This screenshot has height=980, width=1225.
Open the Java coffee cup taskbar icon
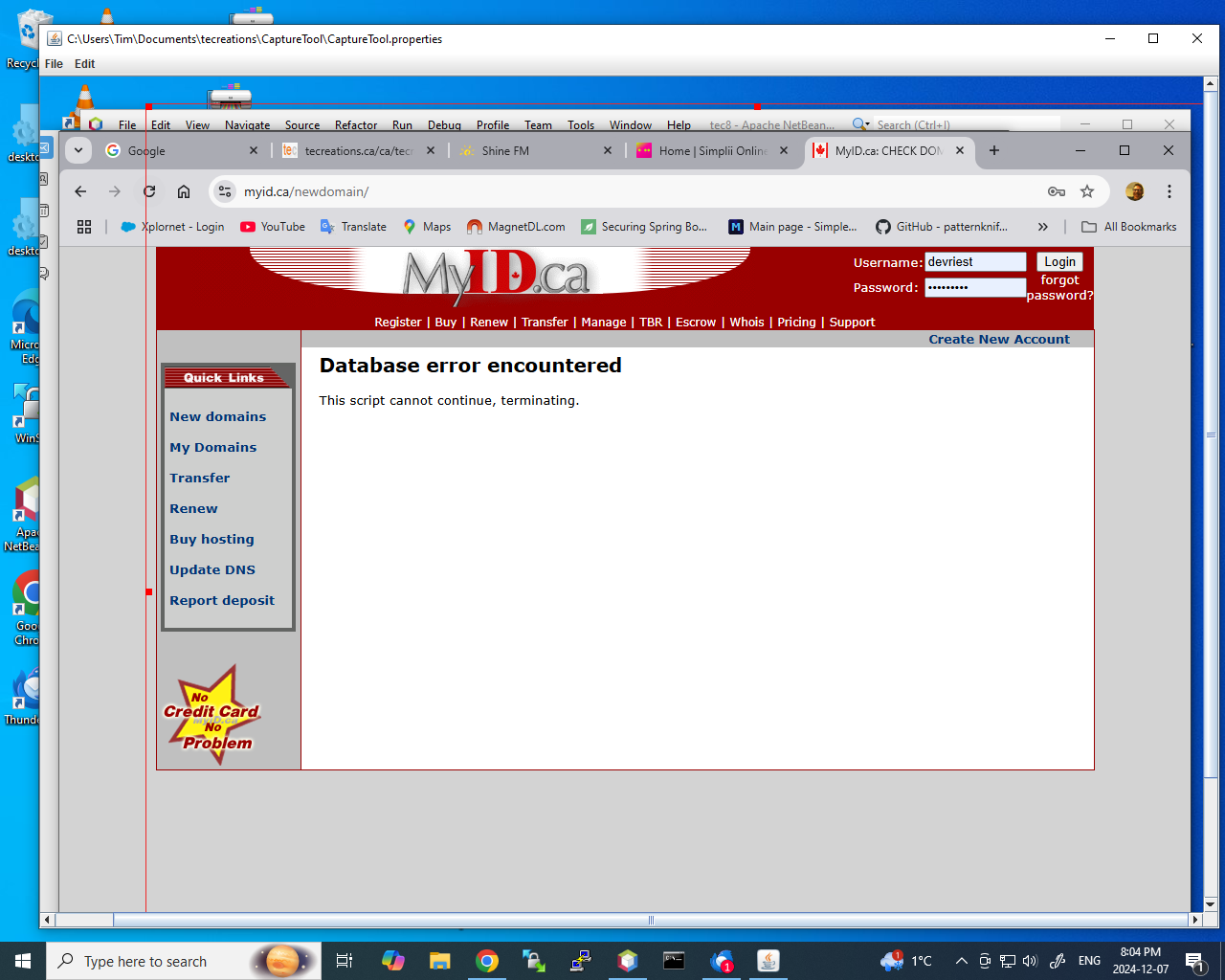[x=768, y=961]
